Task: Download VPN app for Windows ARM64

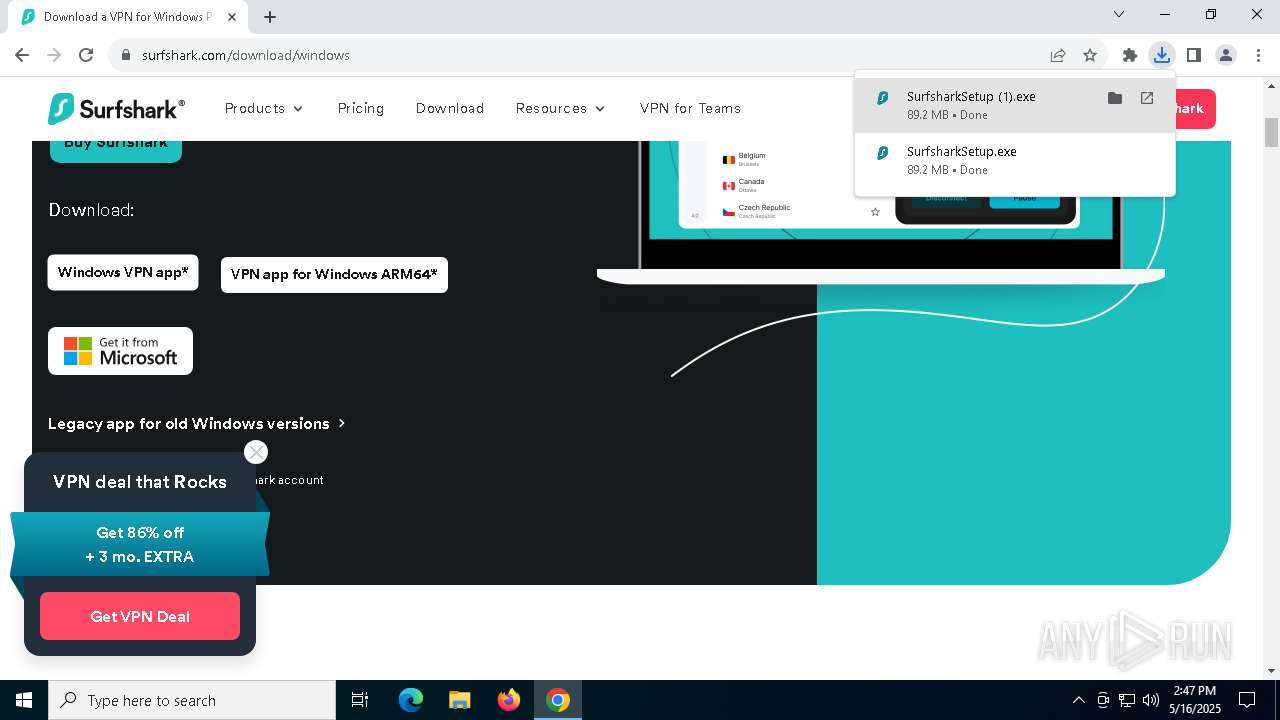Action: (x=334, y=274)
